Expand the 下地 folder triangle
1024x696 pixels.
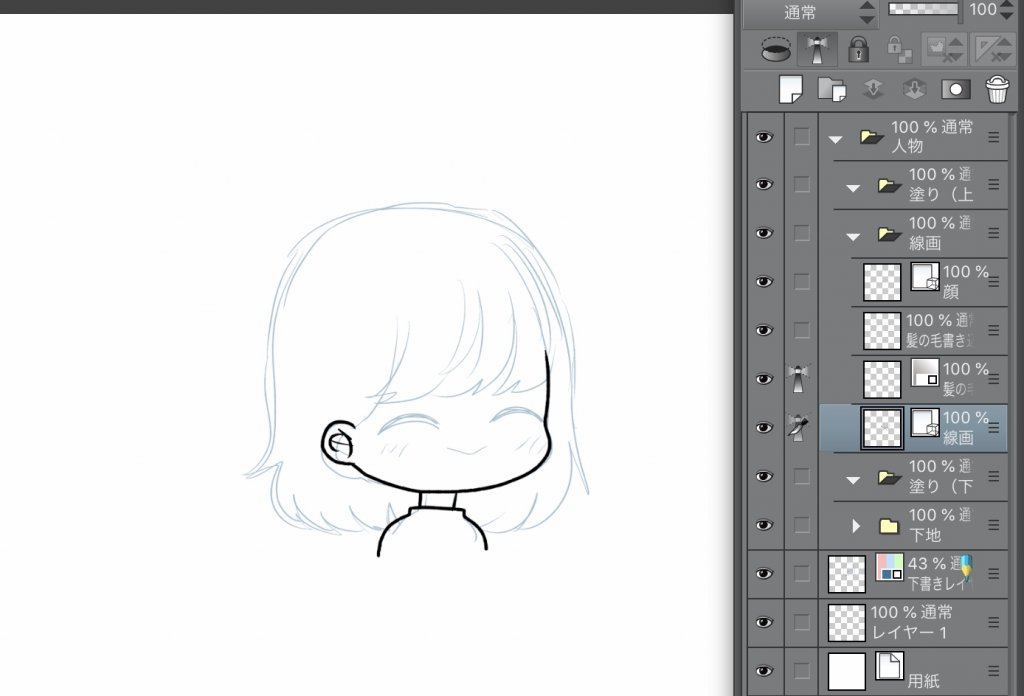(855, 525)
